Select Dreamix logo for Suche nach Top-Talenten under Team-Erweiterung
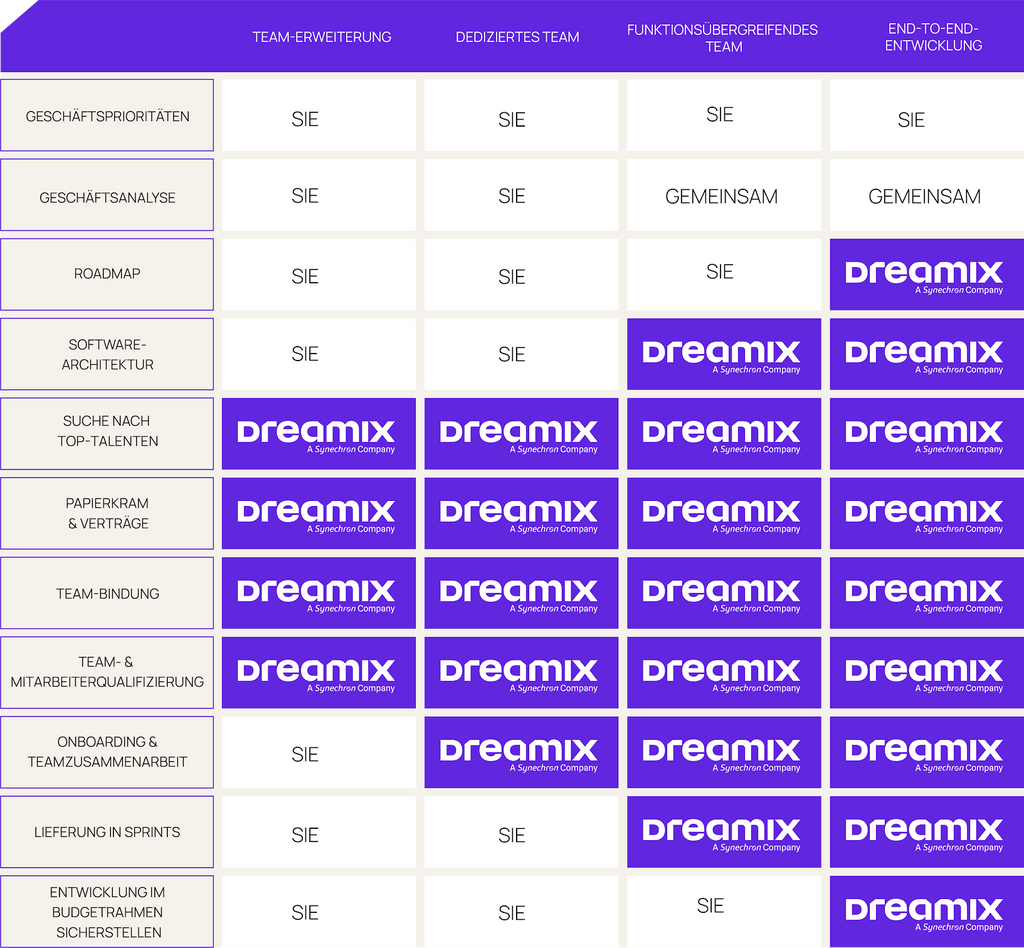The image size is (1024, 948). [318, 434]
